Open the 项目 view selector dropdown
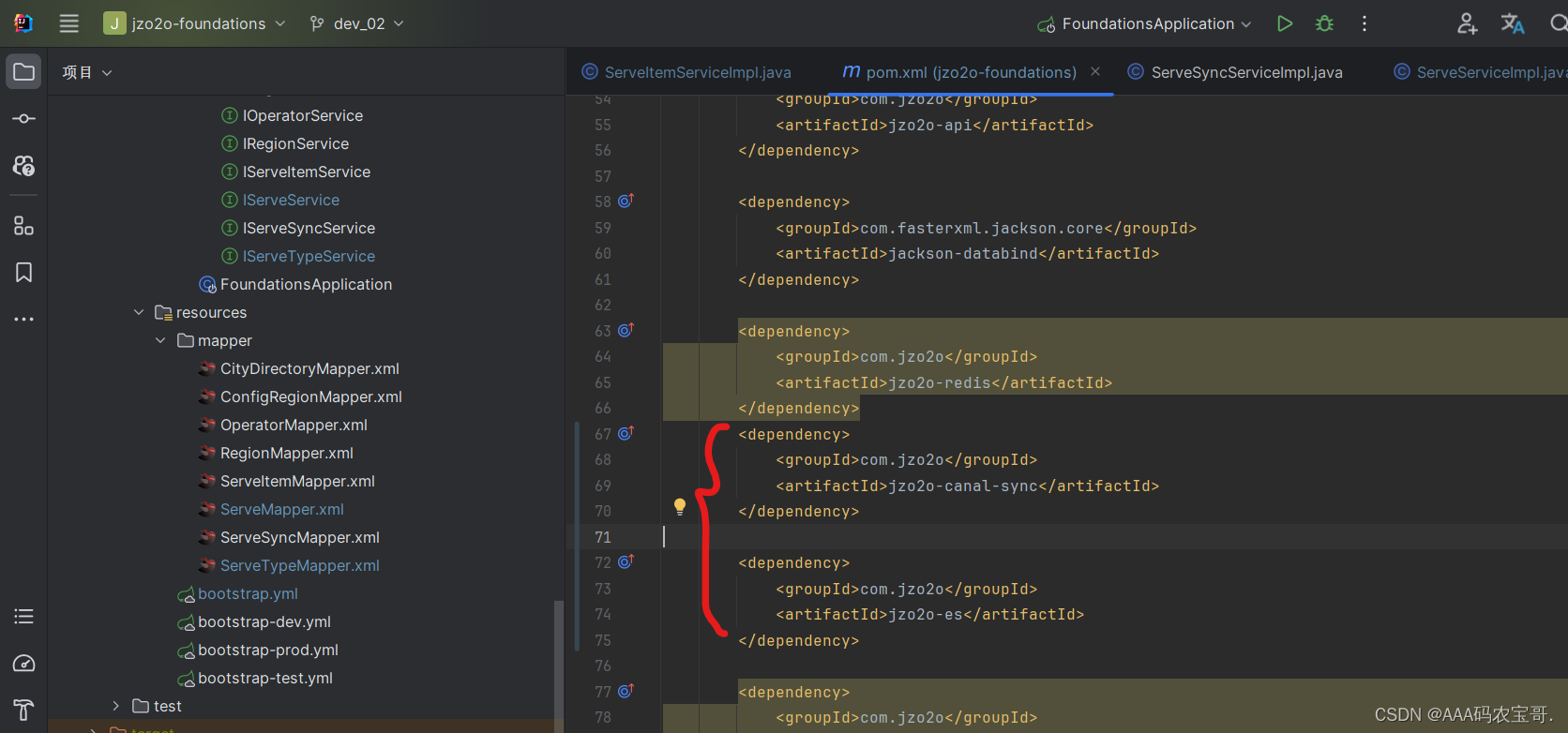The height and width of the screenshot is (733, 1568). pyautogui.click(x=87, y=72)
